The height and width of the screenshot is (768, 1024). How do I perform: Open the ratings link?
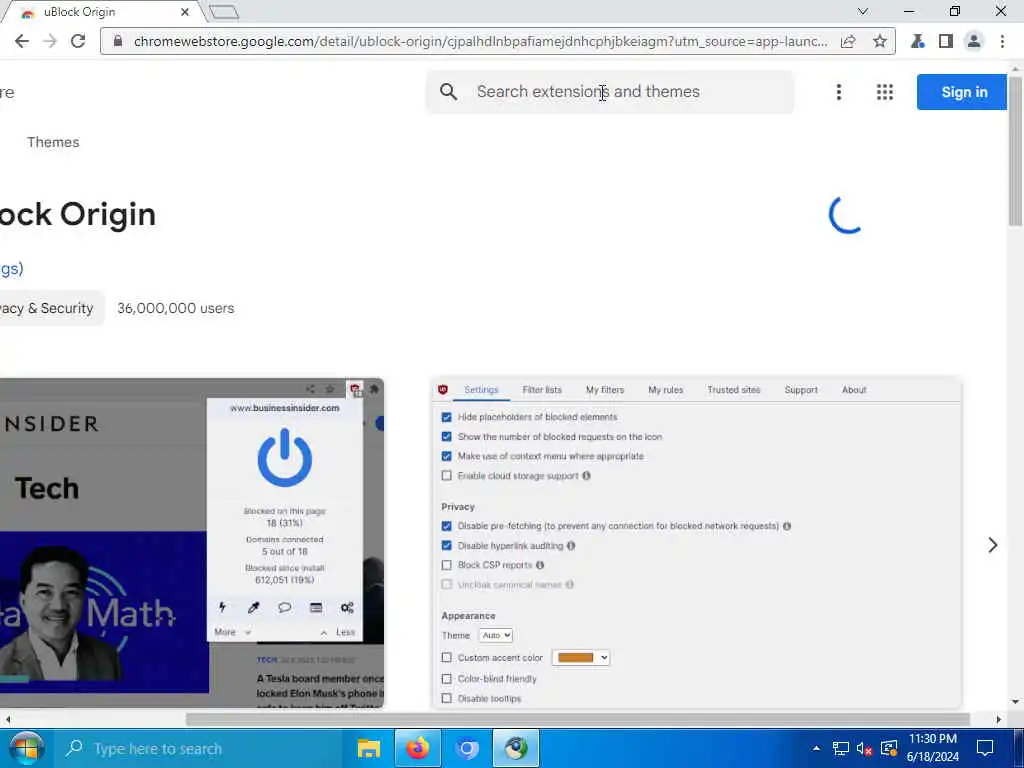pos(11,268)
